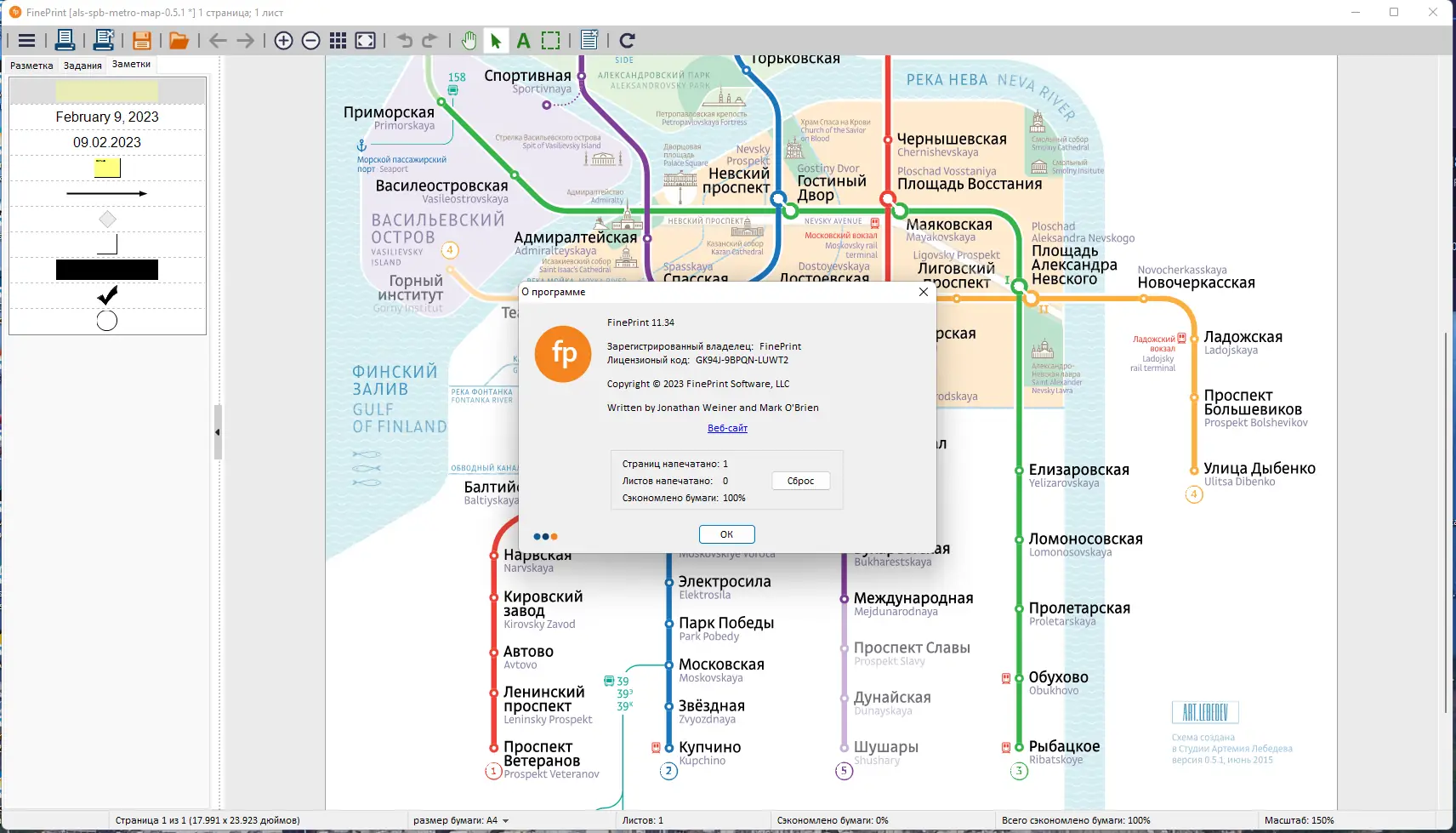Pick the diamond shape stamp

(107, 219)
